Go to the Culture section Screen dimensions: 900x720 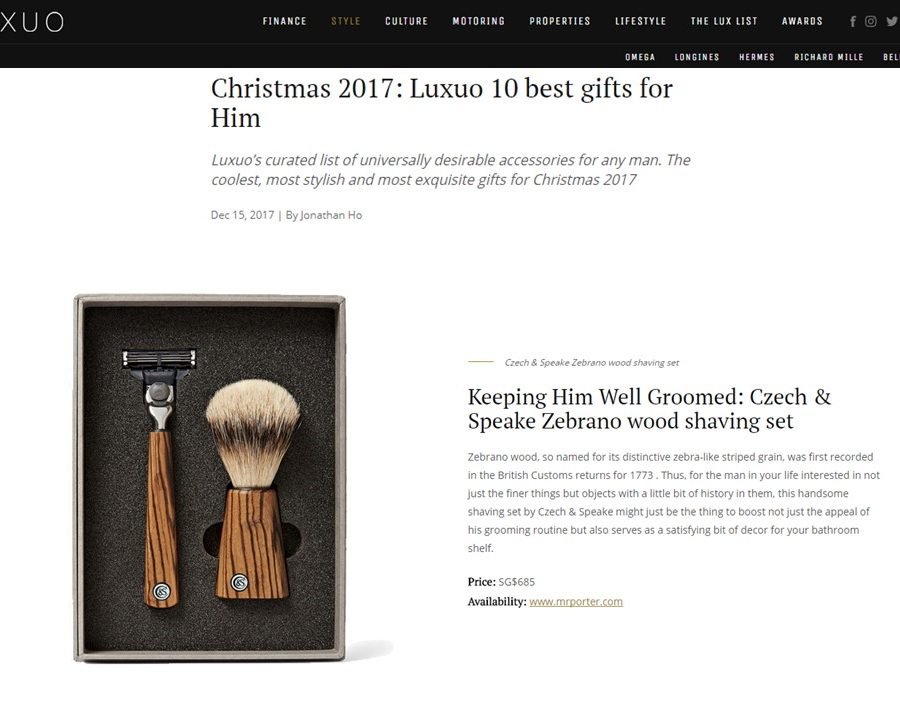pyautogui.click(x=406, y=21)
